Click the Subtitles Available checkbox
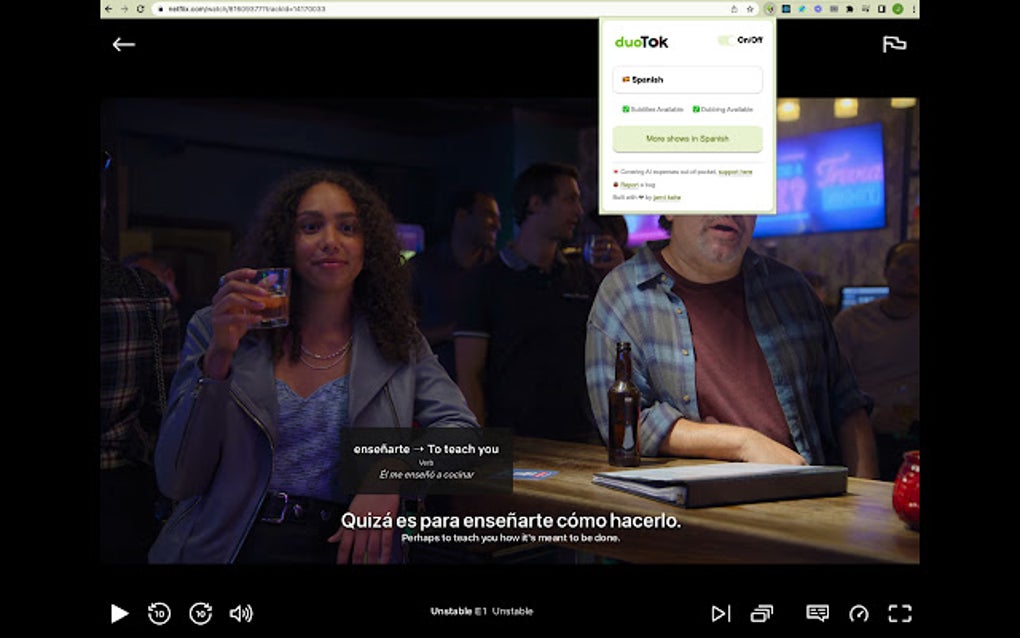Screen dimensions: 1020x638 click(626, 108)
